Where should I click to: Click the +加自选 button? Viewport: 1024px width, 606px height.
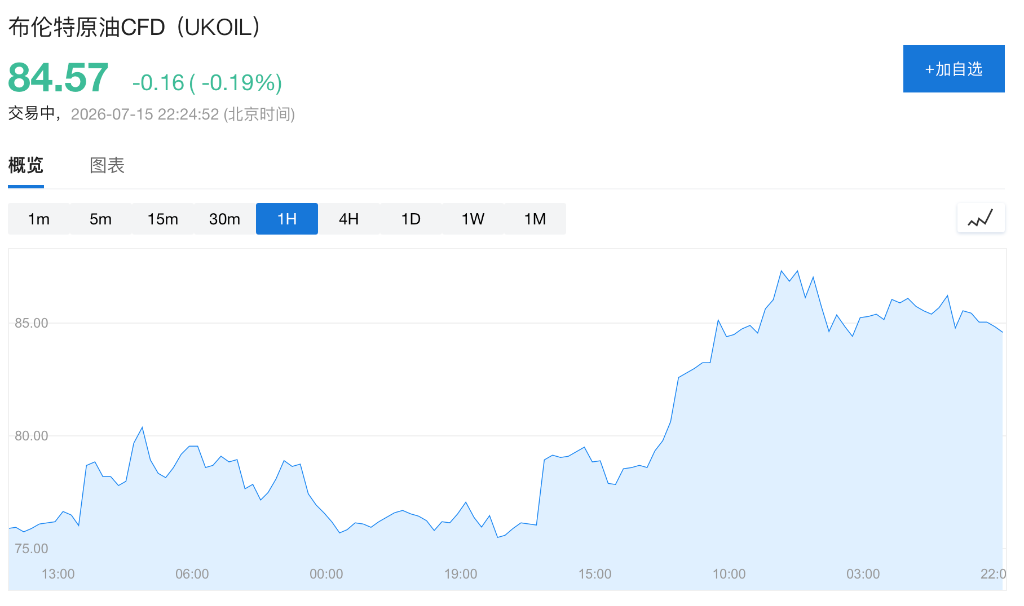click(953, 69)
